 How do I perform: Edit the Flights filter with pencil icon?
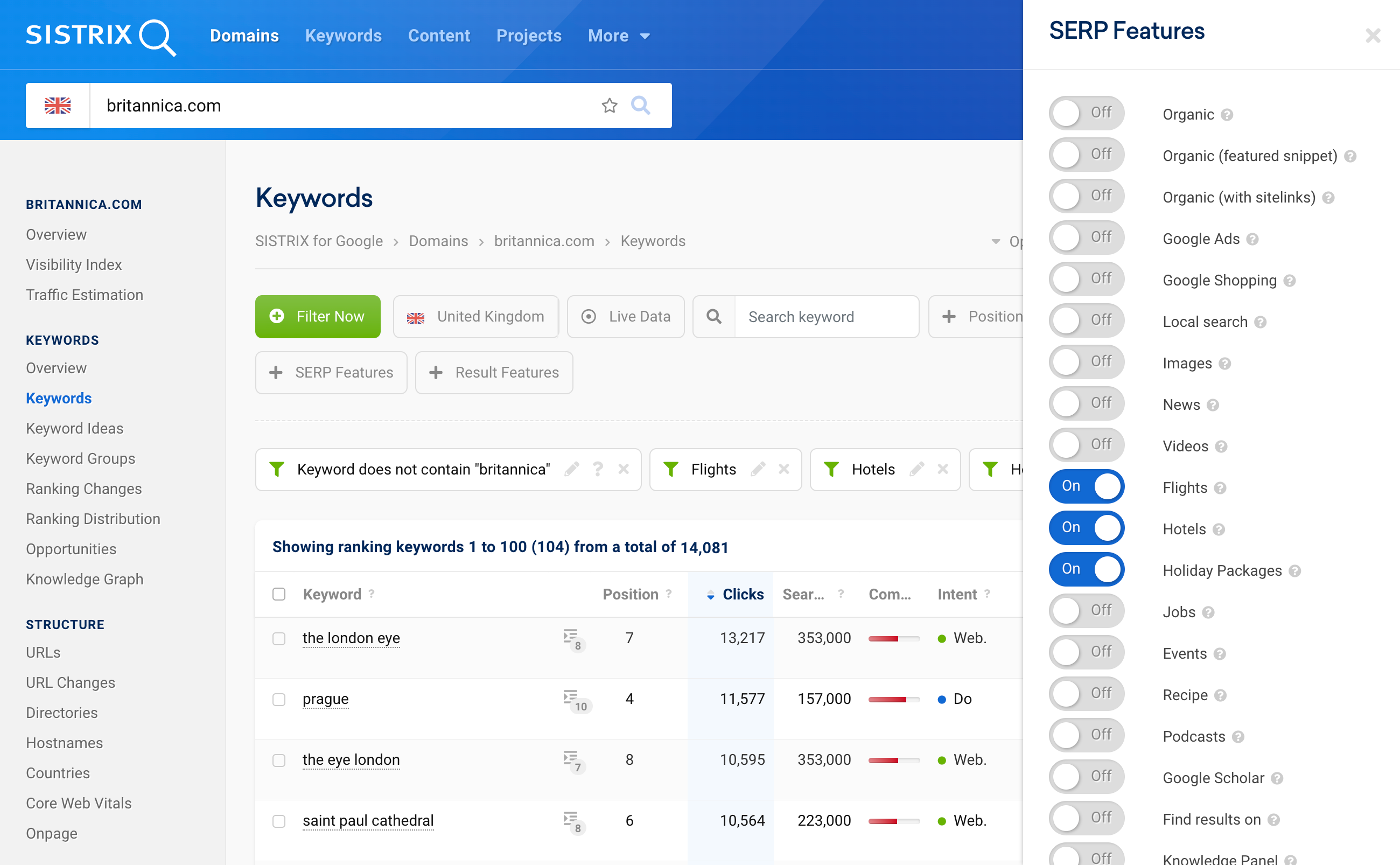pyautogui.click(x=758, y=469)
